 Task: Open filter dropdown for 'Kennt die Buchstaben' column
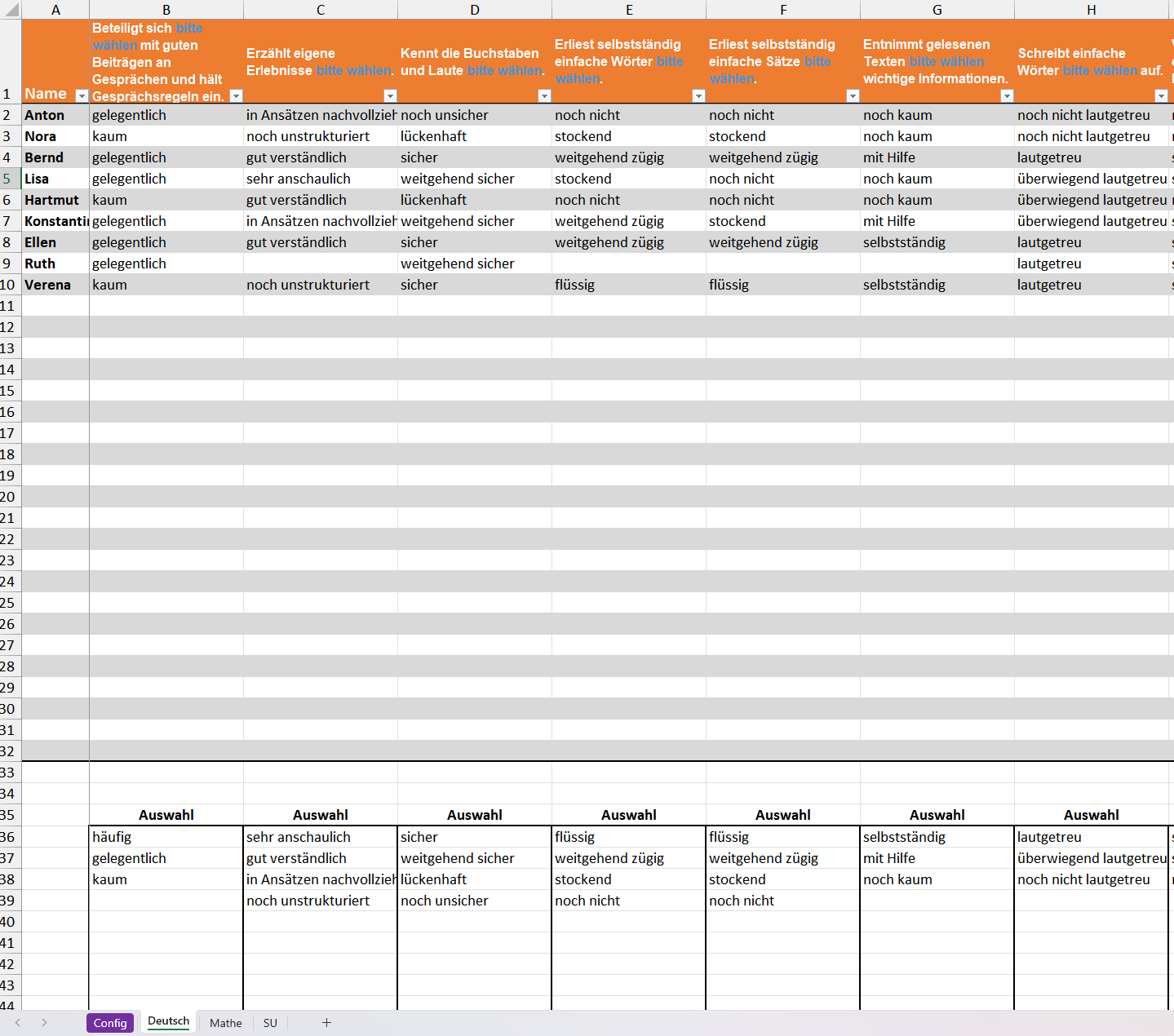click(544, 96)
